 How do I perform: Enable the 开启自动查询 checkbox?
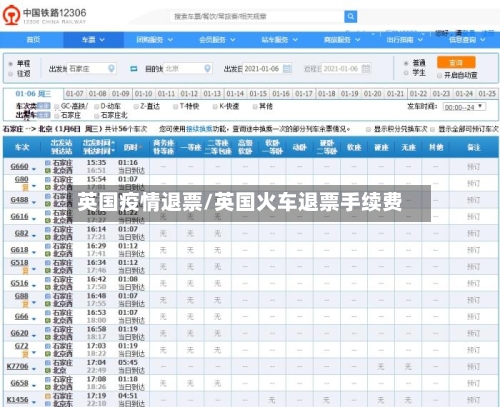pyautogui.click(x=439, y=75)
